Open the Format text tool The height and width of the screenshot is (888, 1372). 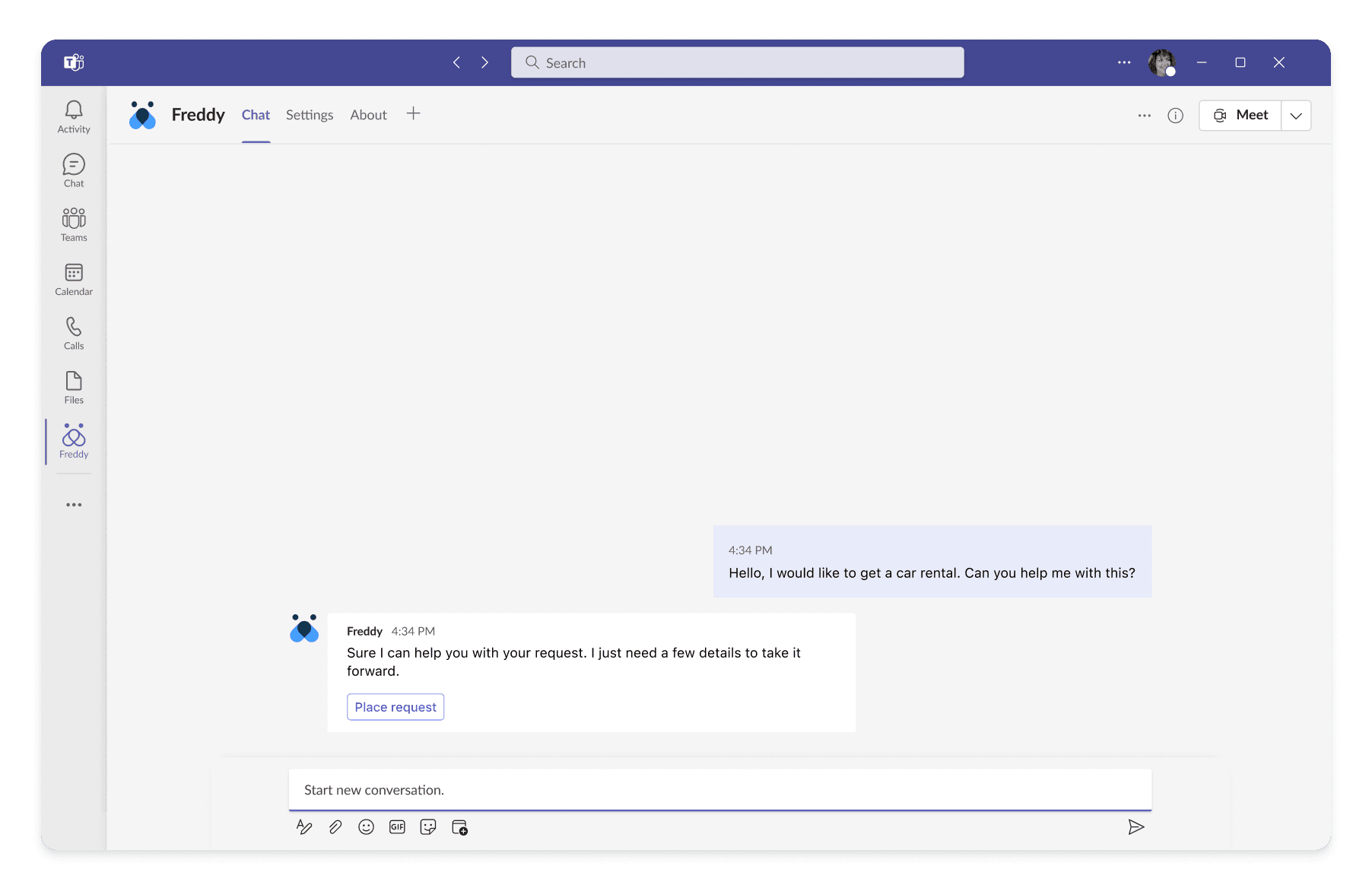pos(304,827)
